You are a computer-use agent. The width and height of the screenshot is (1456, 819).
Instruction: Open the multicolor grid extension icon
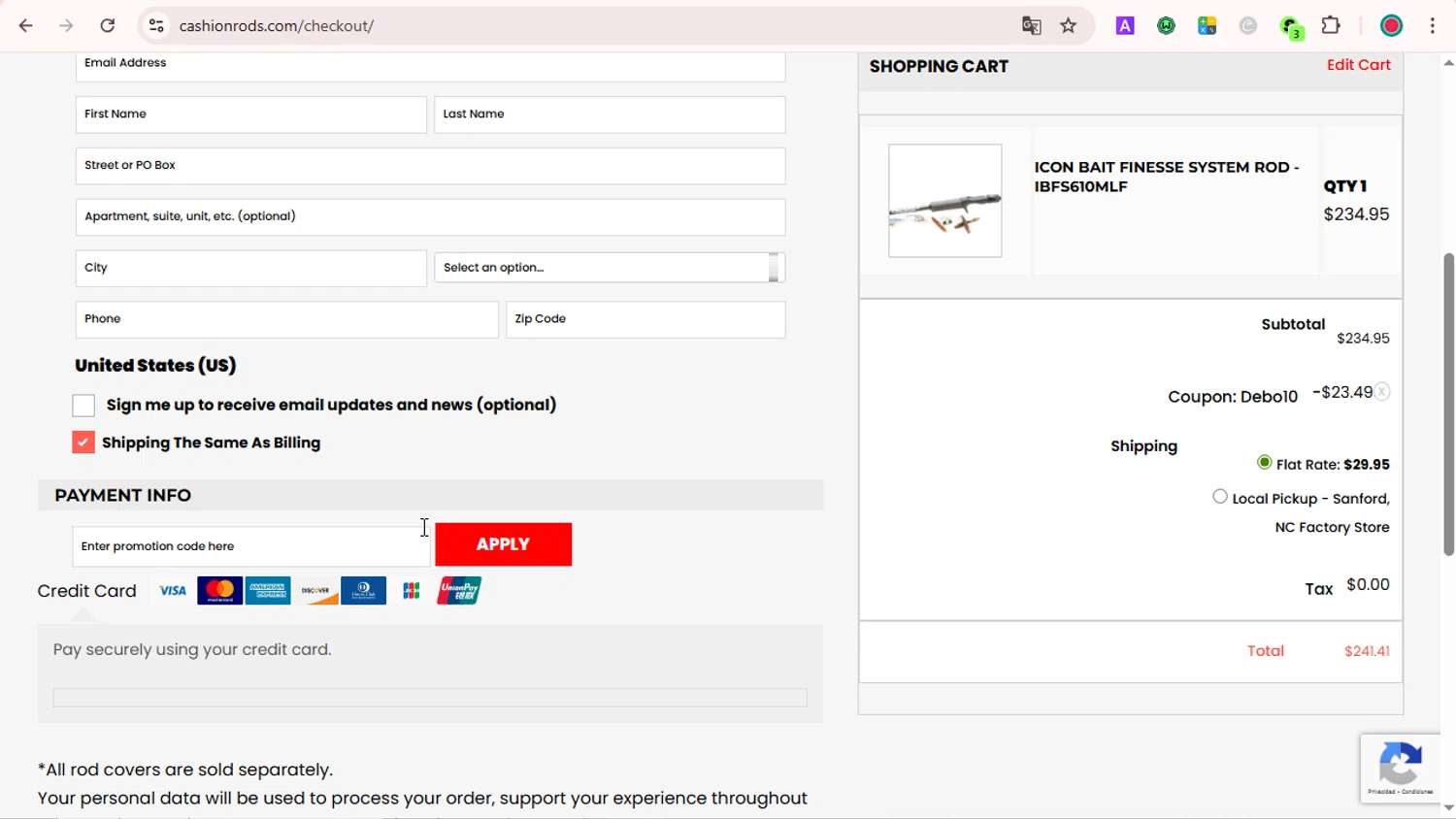(1208, 26)
